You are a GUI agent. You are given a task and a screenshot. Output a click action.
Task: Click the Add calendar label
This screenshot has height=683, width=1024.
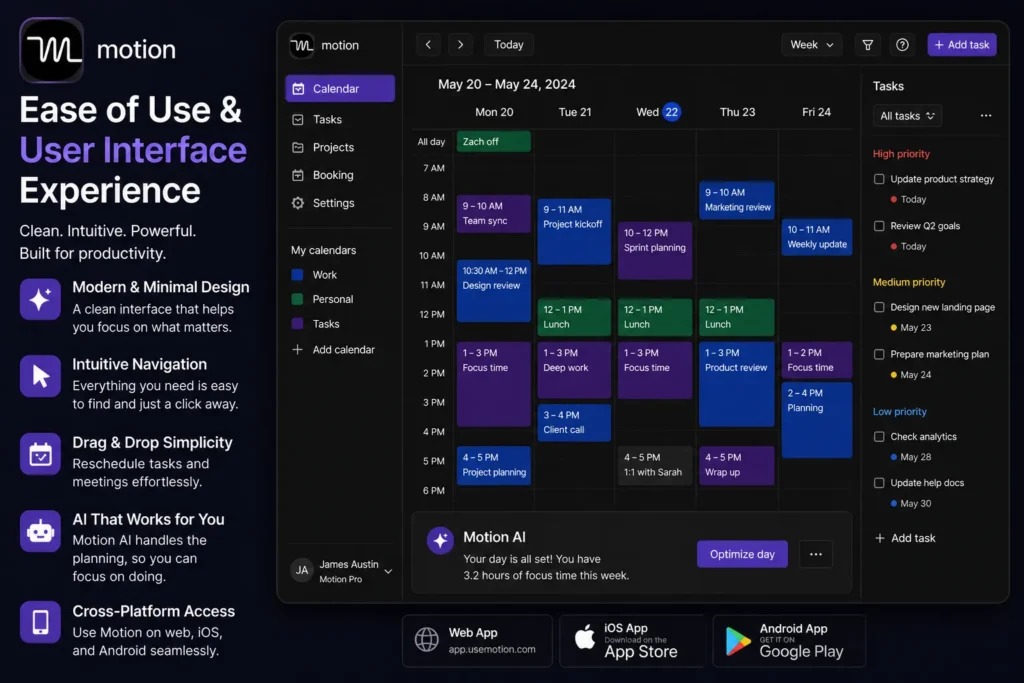[344, 349]
